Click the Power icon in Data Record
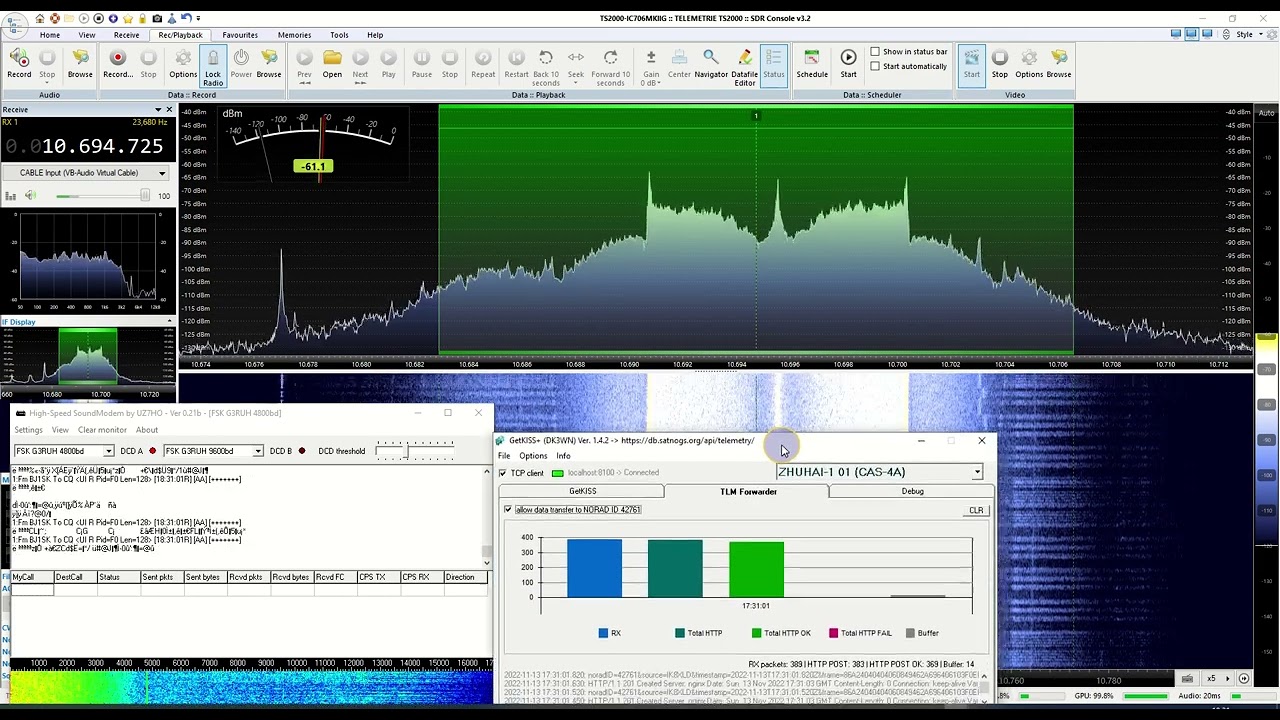1280x720 pixels. (x=241, y=64)
